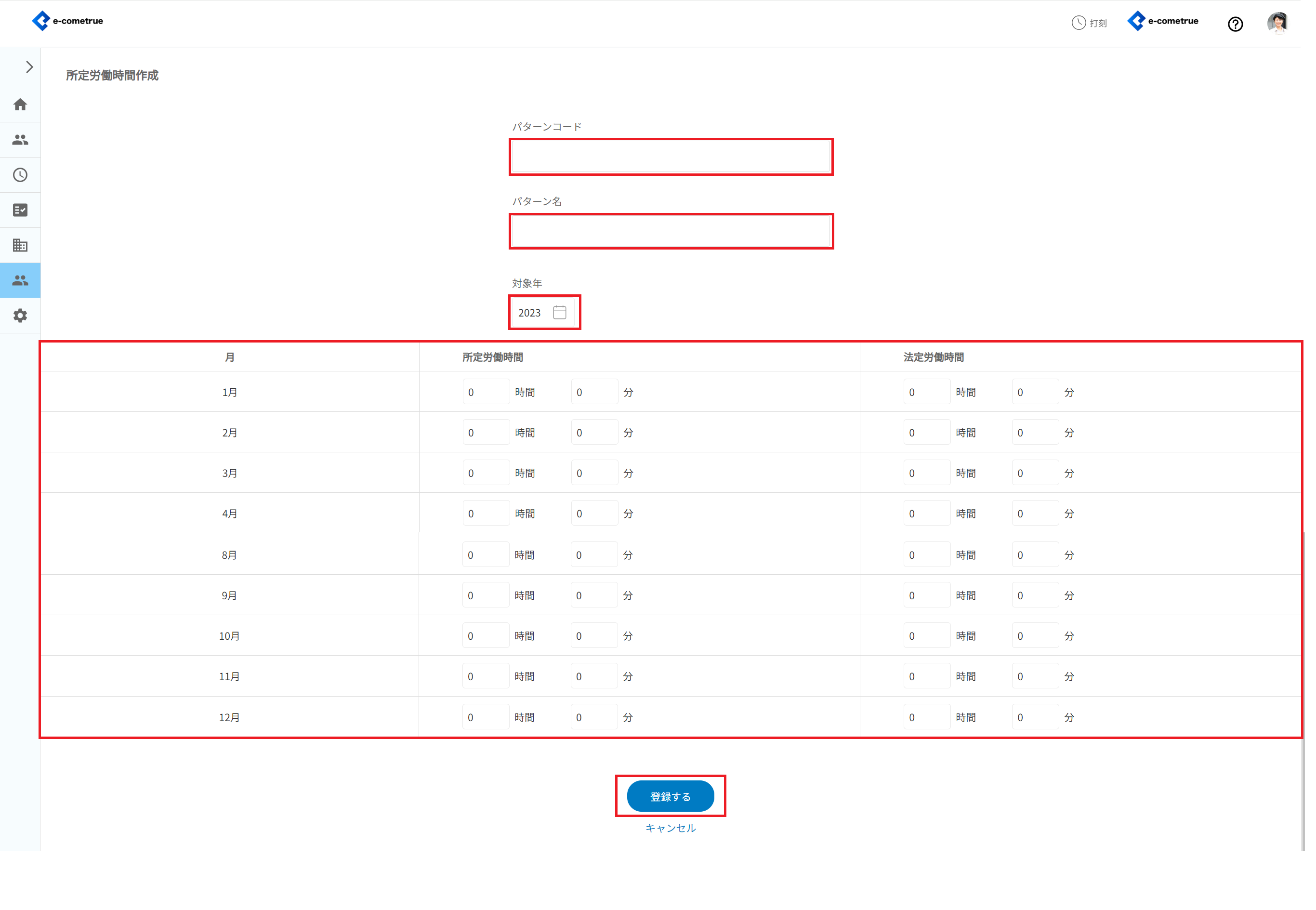Open the Home icon in sidebar
The width and height of the screenshot is (1316, 910).
(x=20, y=105)
